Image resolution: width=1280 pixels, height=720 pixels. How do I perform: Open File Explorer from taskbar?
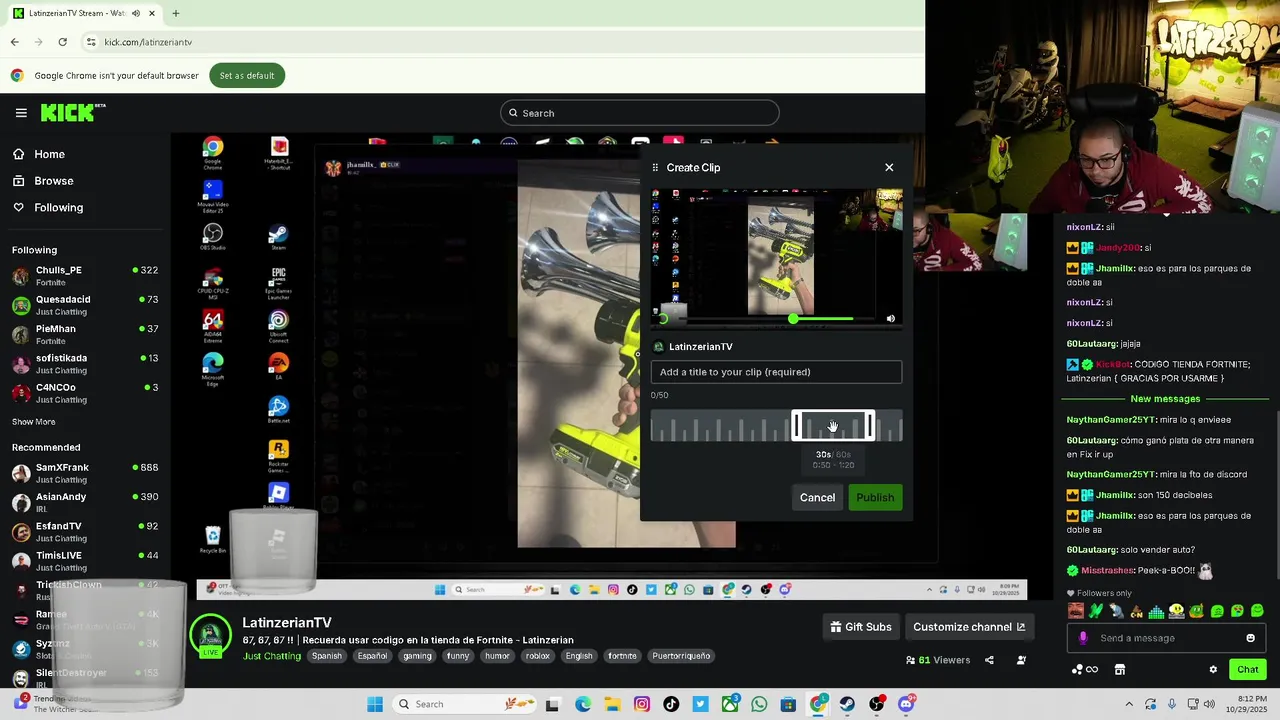tap(612, 704)
